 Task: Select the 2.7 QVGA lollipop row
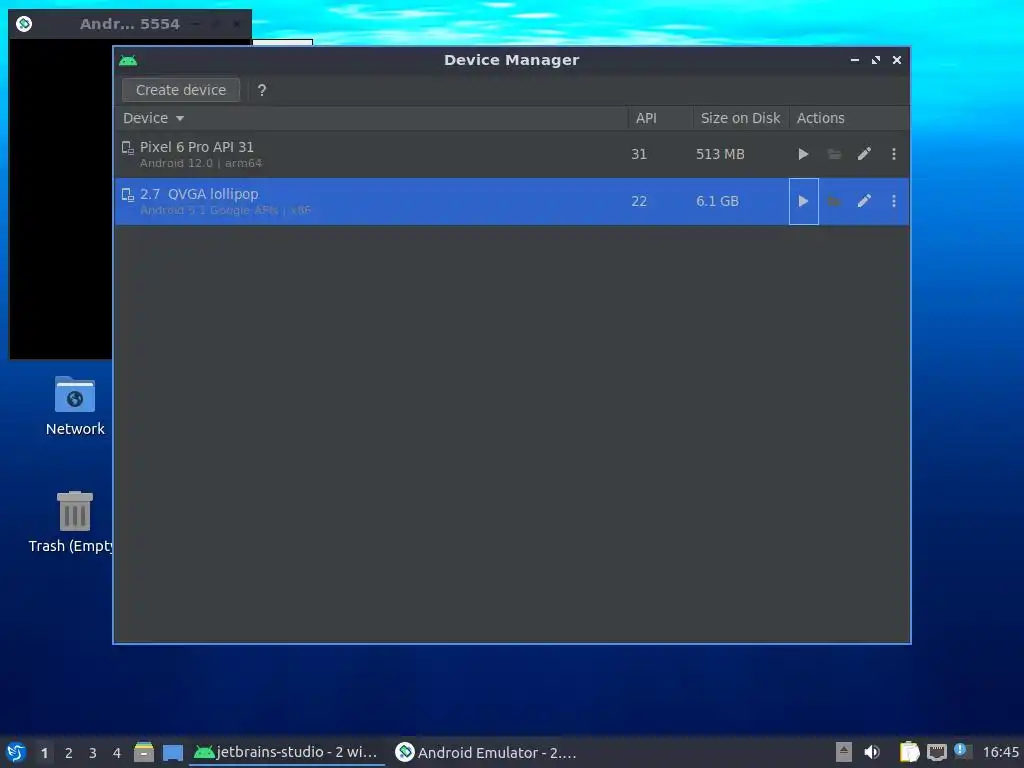pos(511,201)
